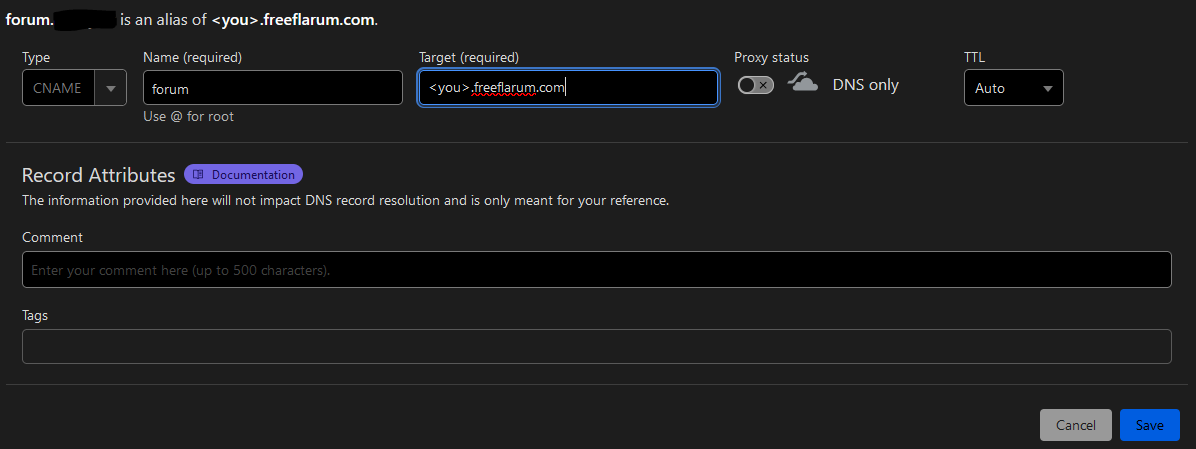Click the DNS only status label
The image size is (1196, 449).
tap(865, 85)
